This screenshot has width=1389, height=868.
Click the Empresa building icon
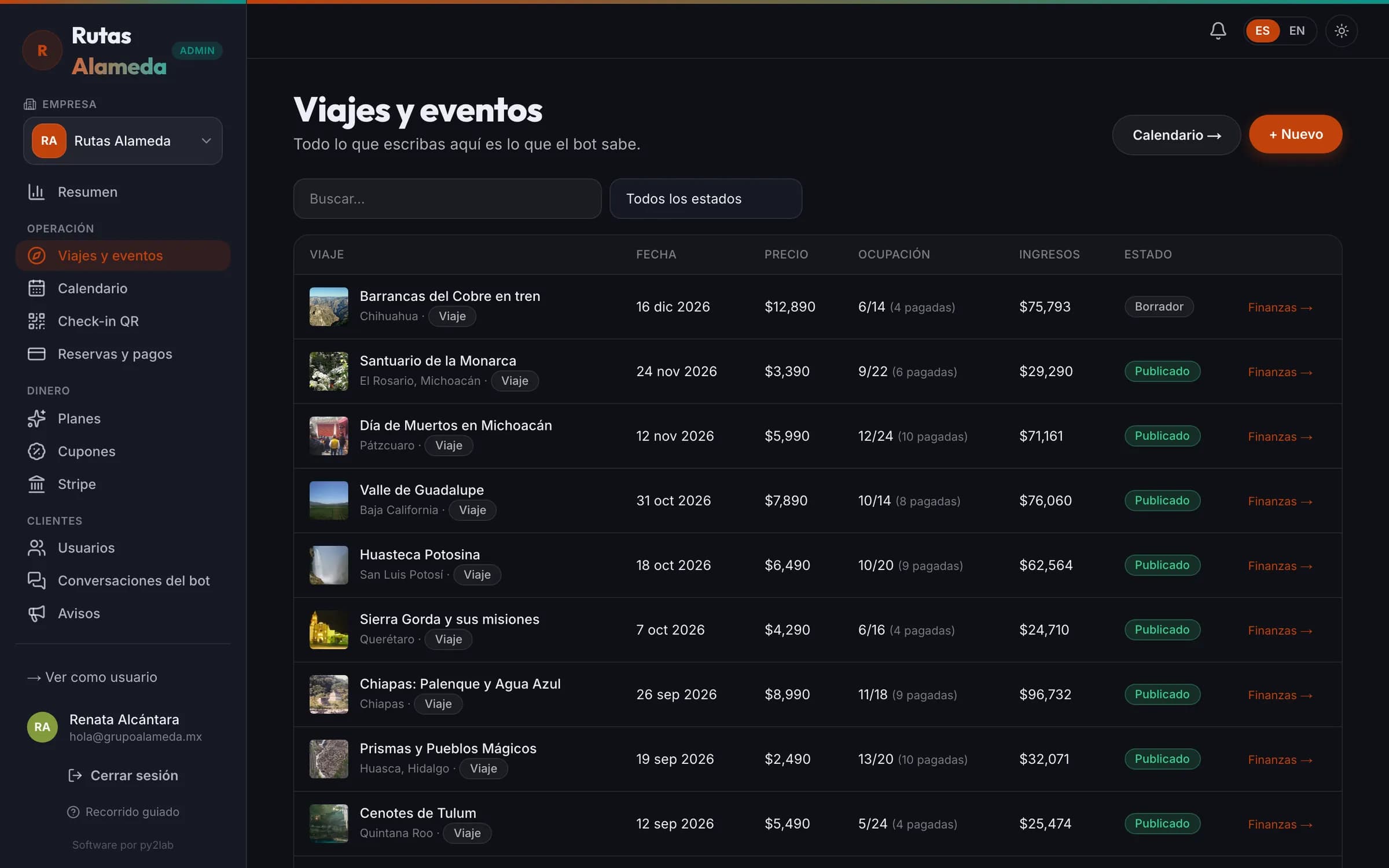click(x=30, y=104)
